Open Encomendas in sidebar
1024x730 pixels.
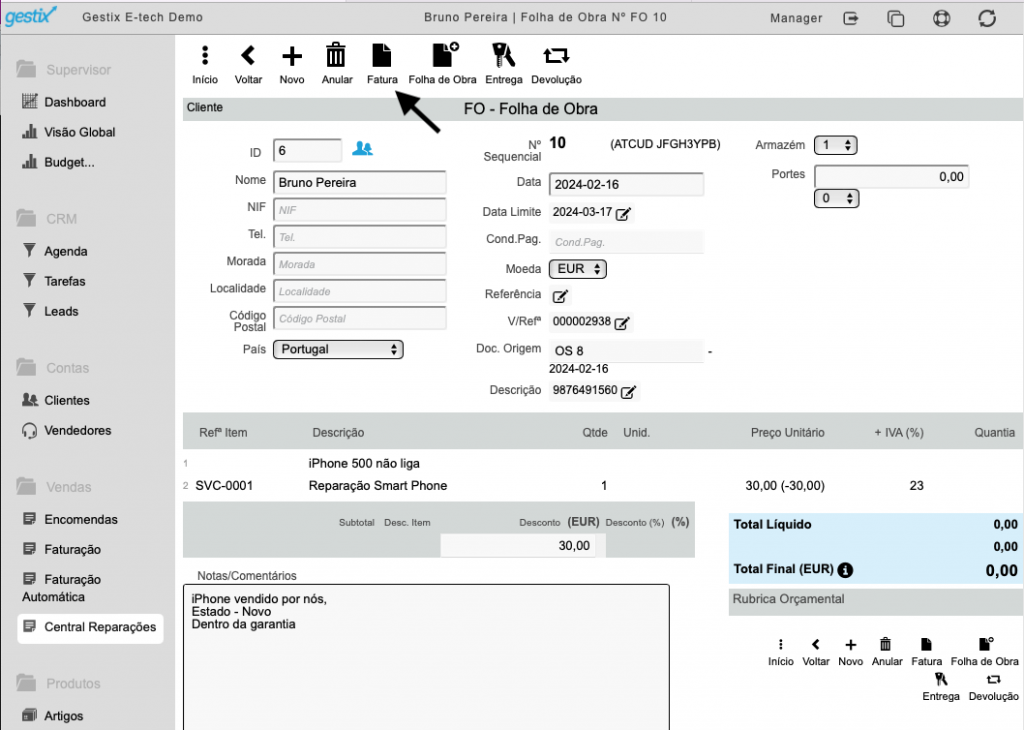81,520
